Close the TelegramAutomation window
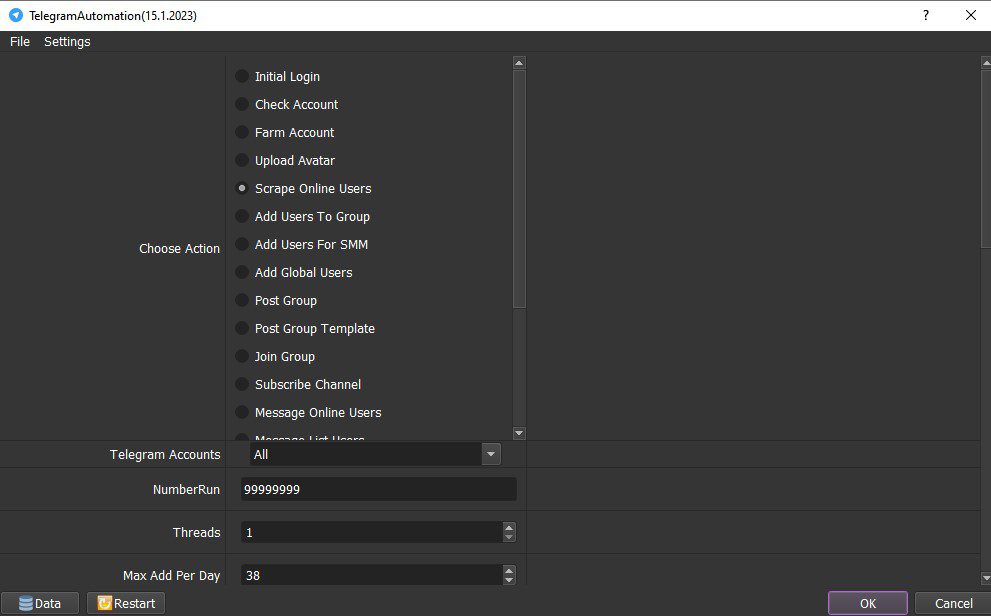Screen dimensions: 991x616 [x=971, y=15]
